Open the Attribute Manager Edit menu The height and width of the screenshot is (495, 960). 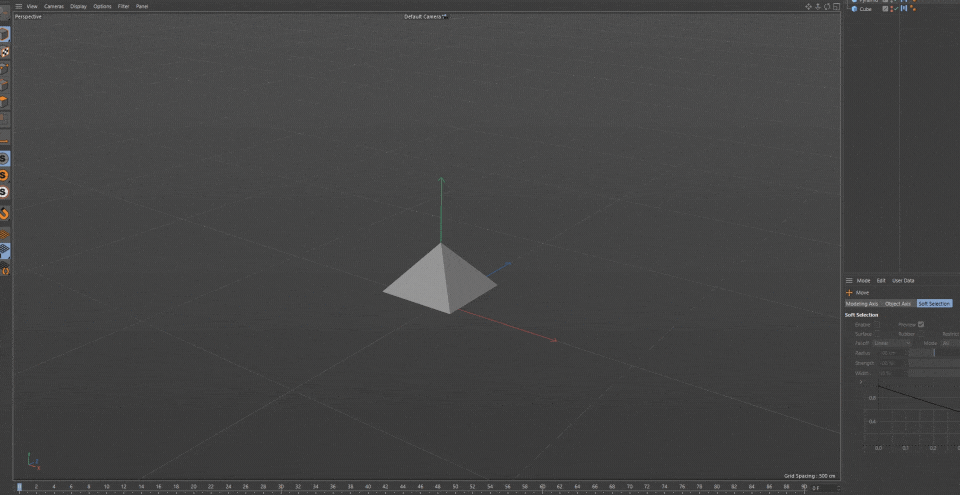pos(881,281)
